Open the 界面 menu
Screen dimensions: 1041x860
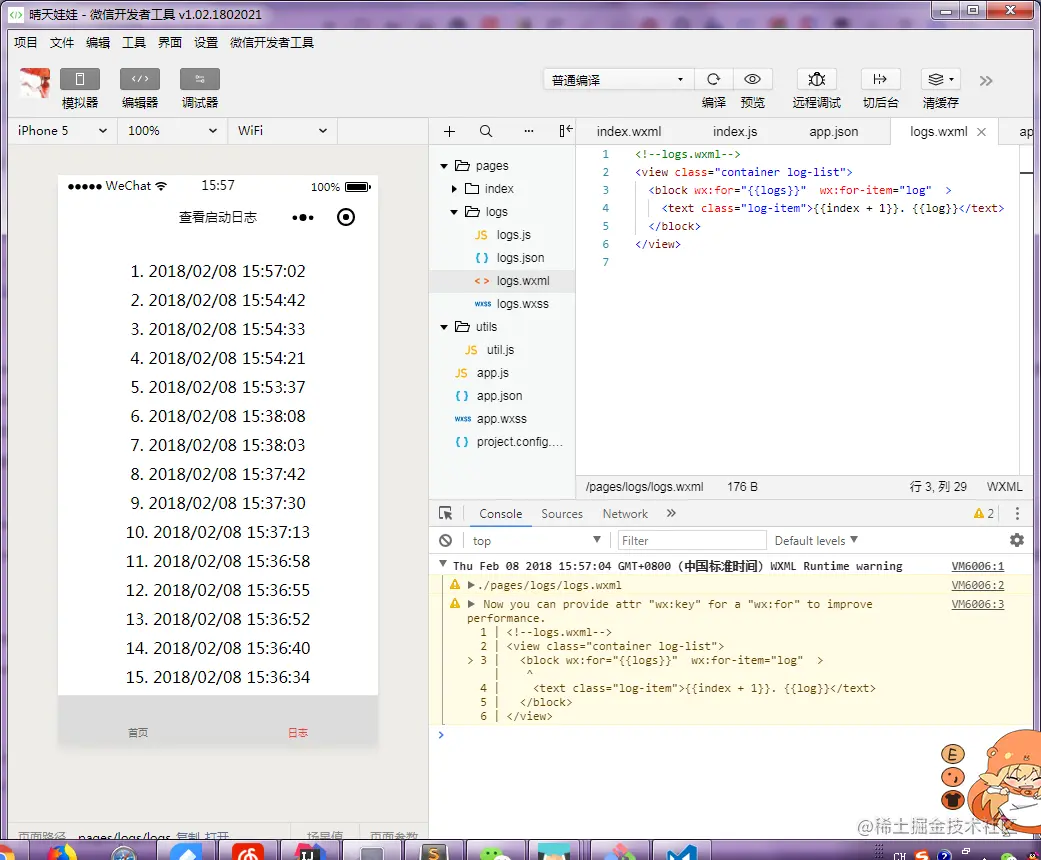click(x=170, y=43)
